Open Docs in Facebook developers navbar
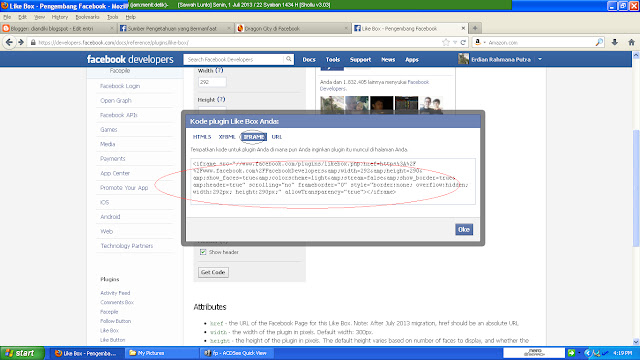Viewport: 640px width, 360px height. tap(309, 59)
